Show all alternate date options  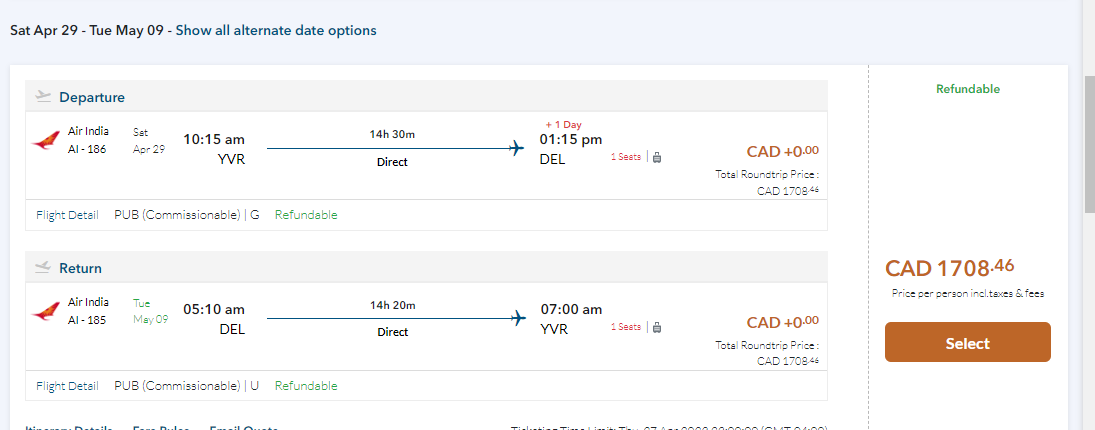coord(276,30)
